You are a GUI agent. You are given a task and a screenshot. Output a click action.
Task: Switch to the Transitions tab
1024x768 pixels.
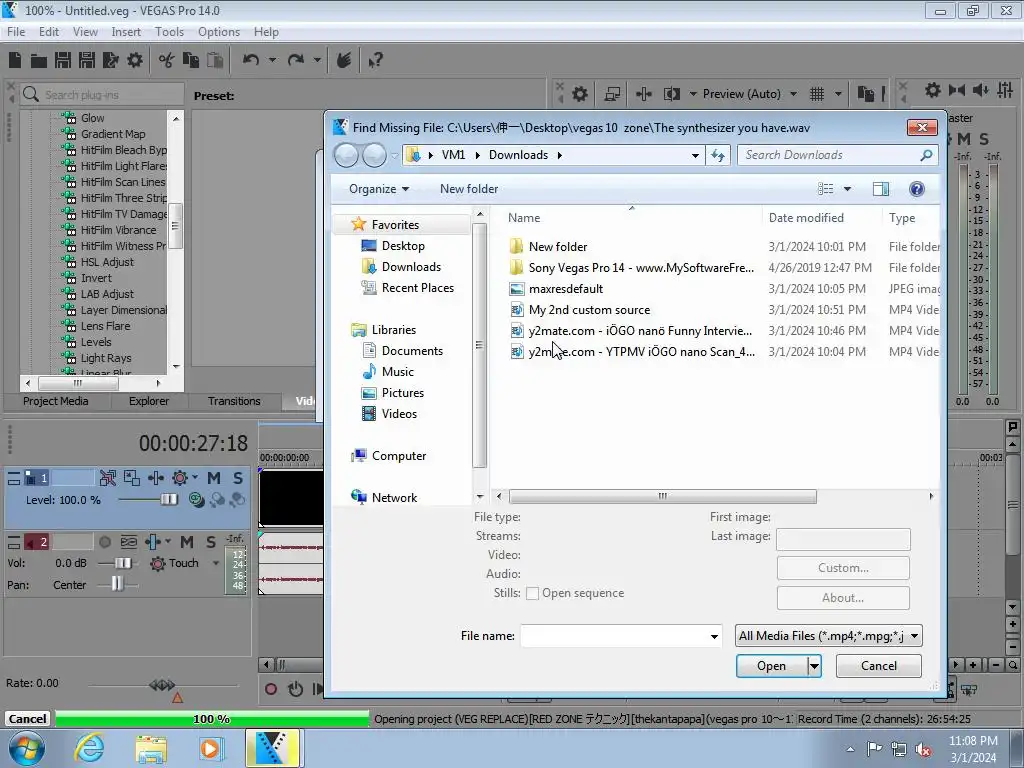[234, 402]
